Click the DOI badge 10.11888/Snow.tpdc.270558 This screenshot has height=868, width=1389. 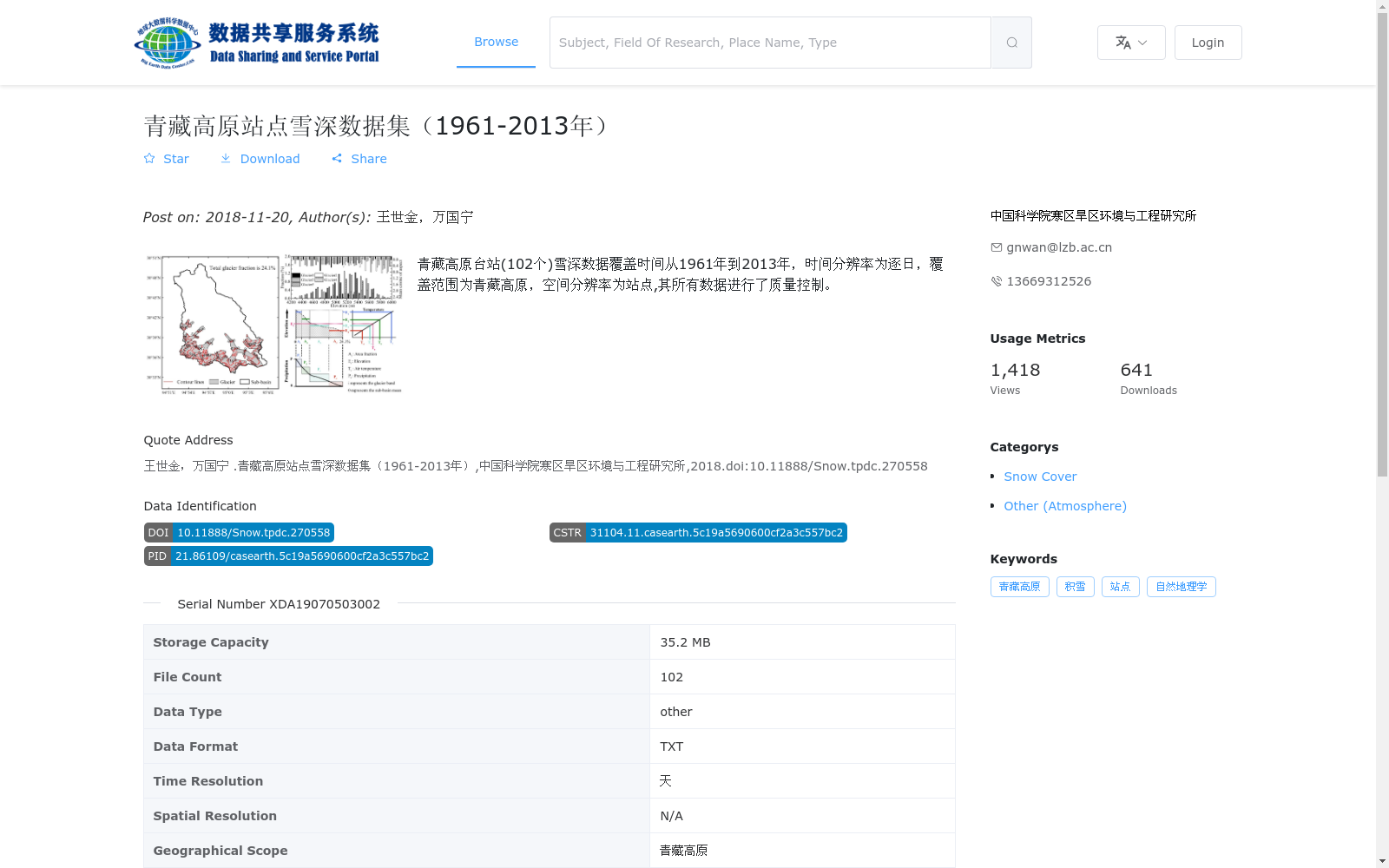(239, 533)
